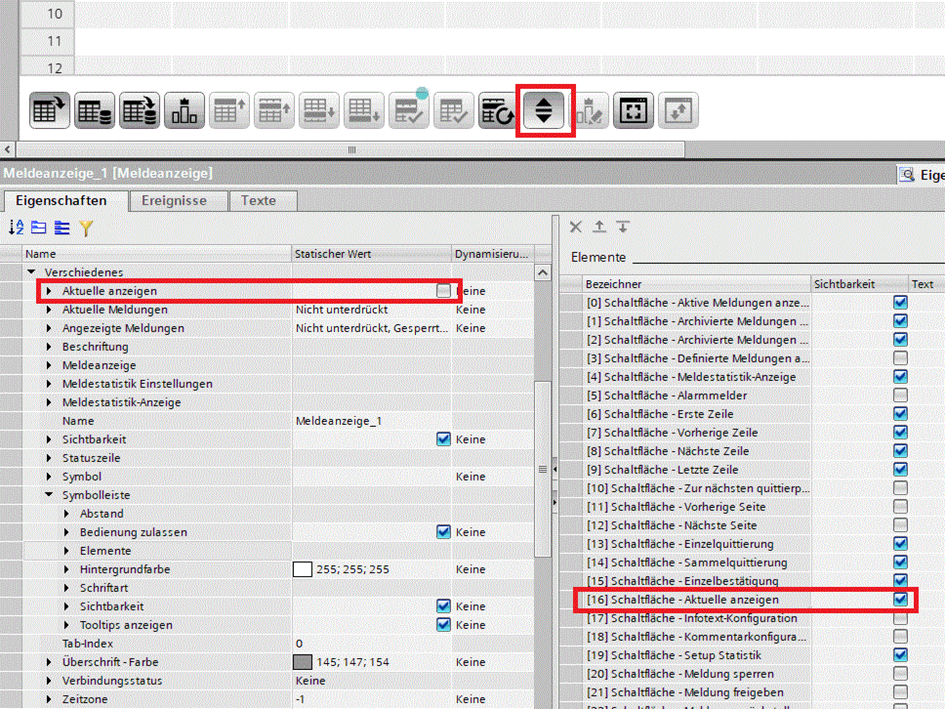Viewport: 945px width, 709px height.
Task: Enable visibility for [11] Vorherige Seite
Action: tap(900, 506)
